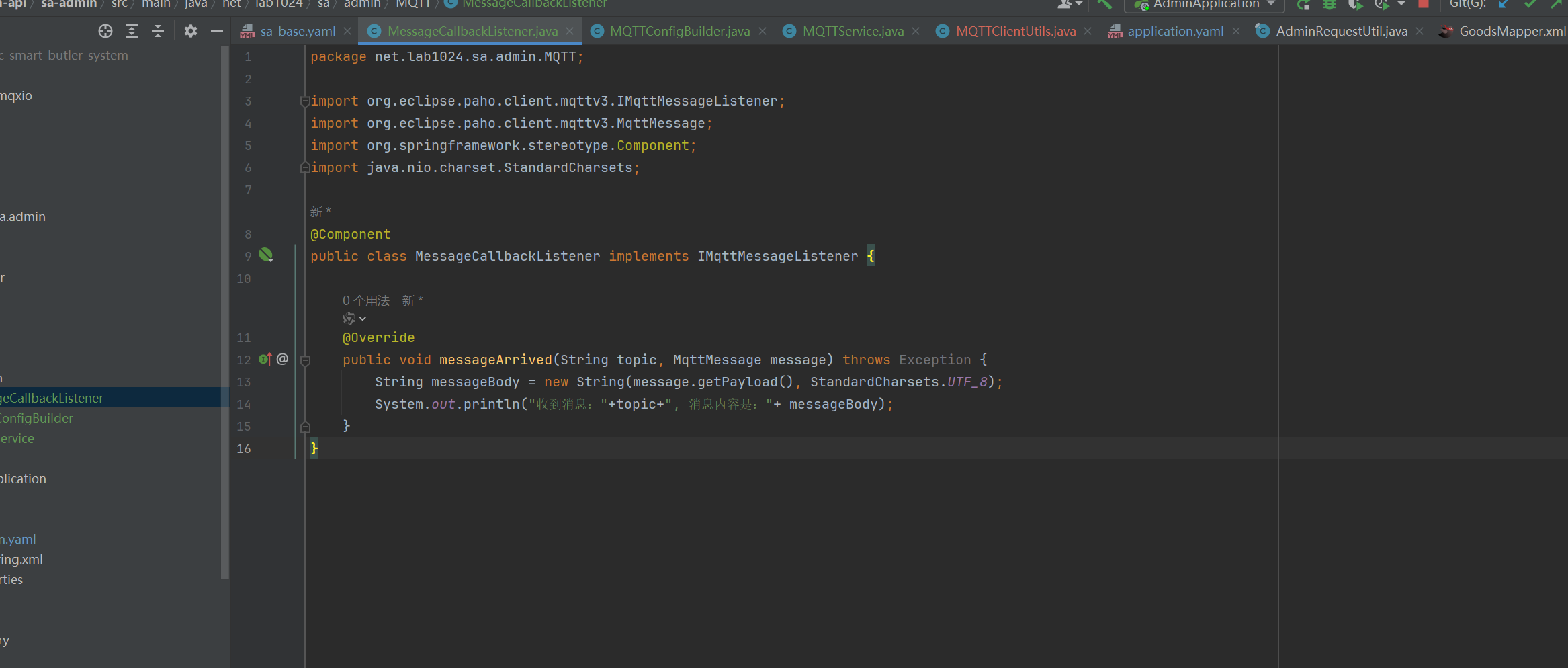The width and height of the screenshot is (1568, 668).
Task: Click 'MQTT' in the breadcrumb path
Action: pos(413,4)
